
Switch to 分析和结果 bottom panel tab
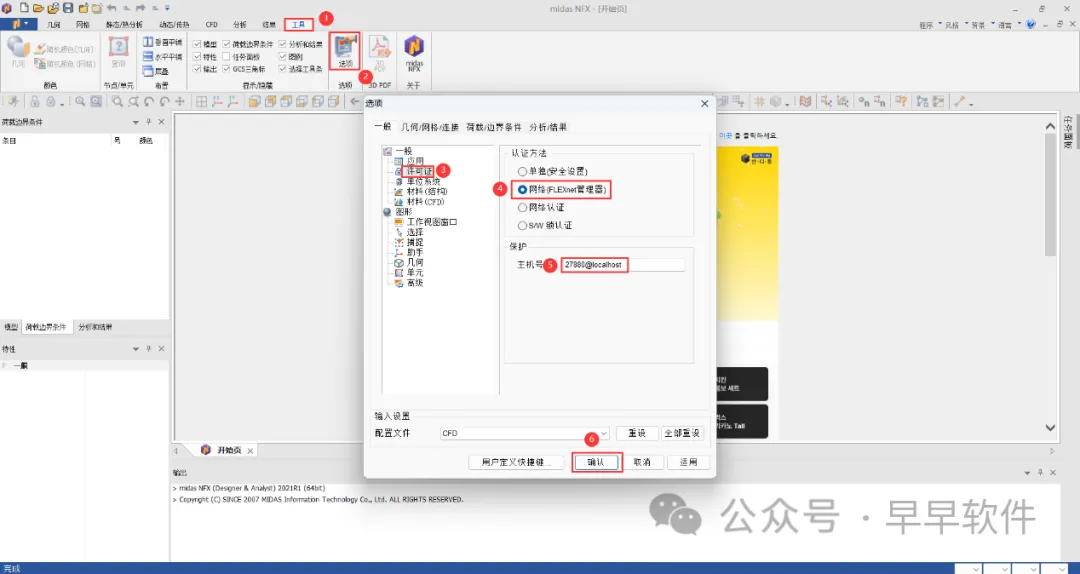[x=95, y=327]
